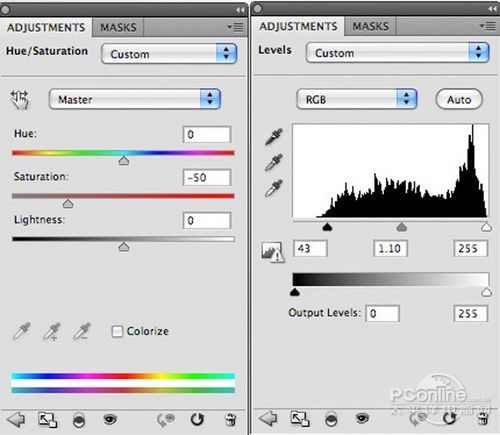The width and height of the screenshot is (500, 435).
Task: Select the add-to-sample eyedropper in Hue/Saturation
Action: pos(52,332)
